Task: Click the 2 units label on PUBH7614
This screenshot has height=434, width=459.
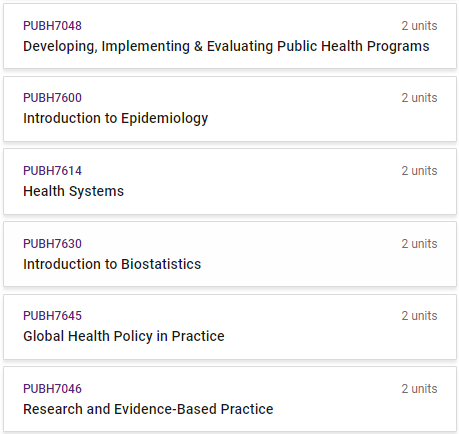Action: pyautogui.click(x=419, y=171)
